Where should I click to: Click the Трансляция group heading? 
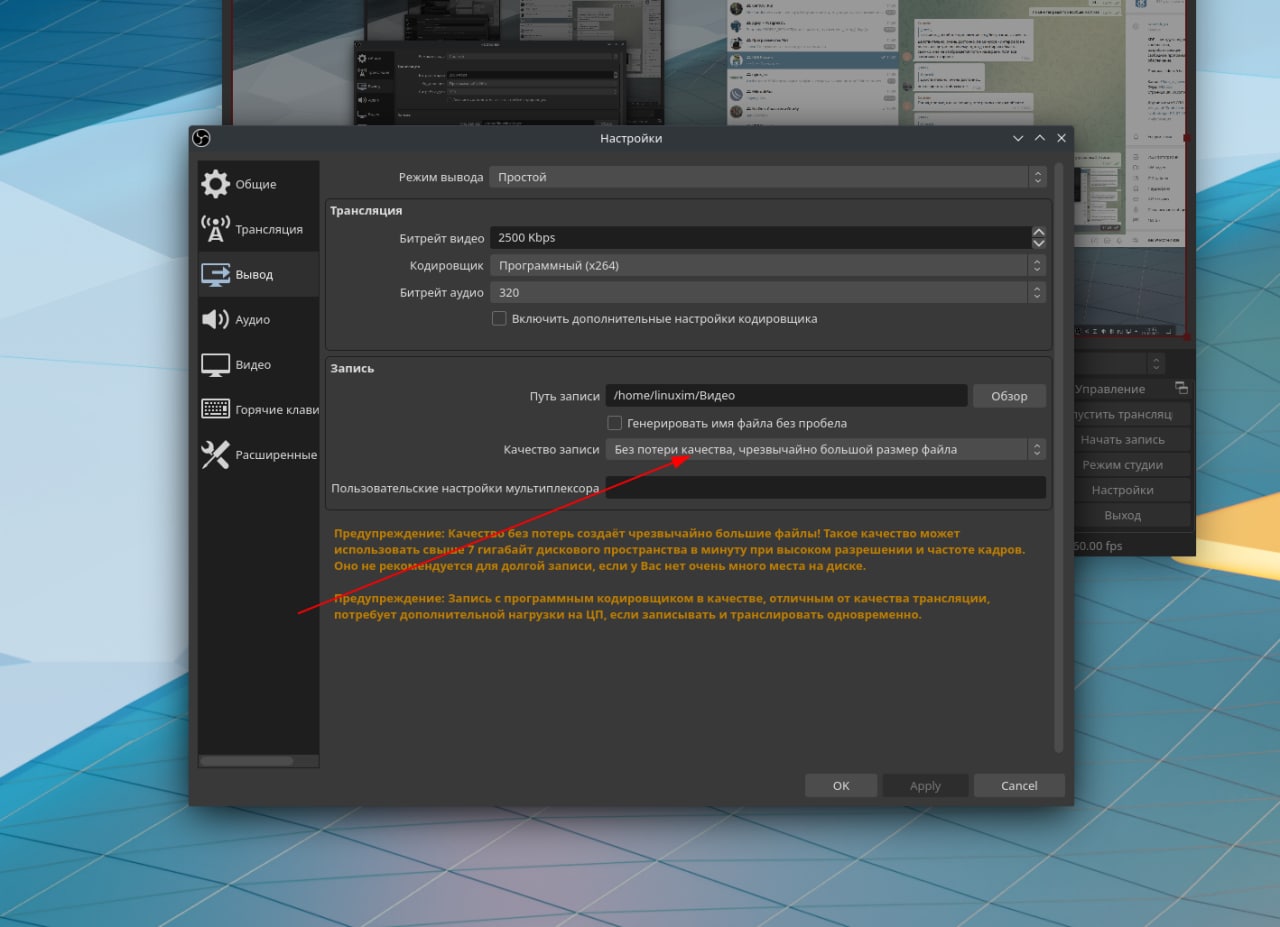coord(366,211)
